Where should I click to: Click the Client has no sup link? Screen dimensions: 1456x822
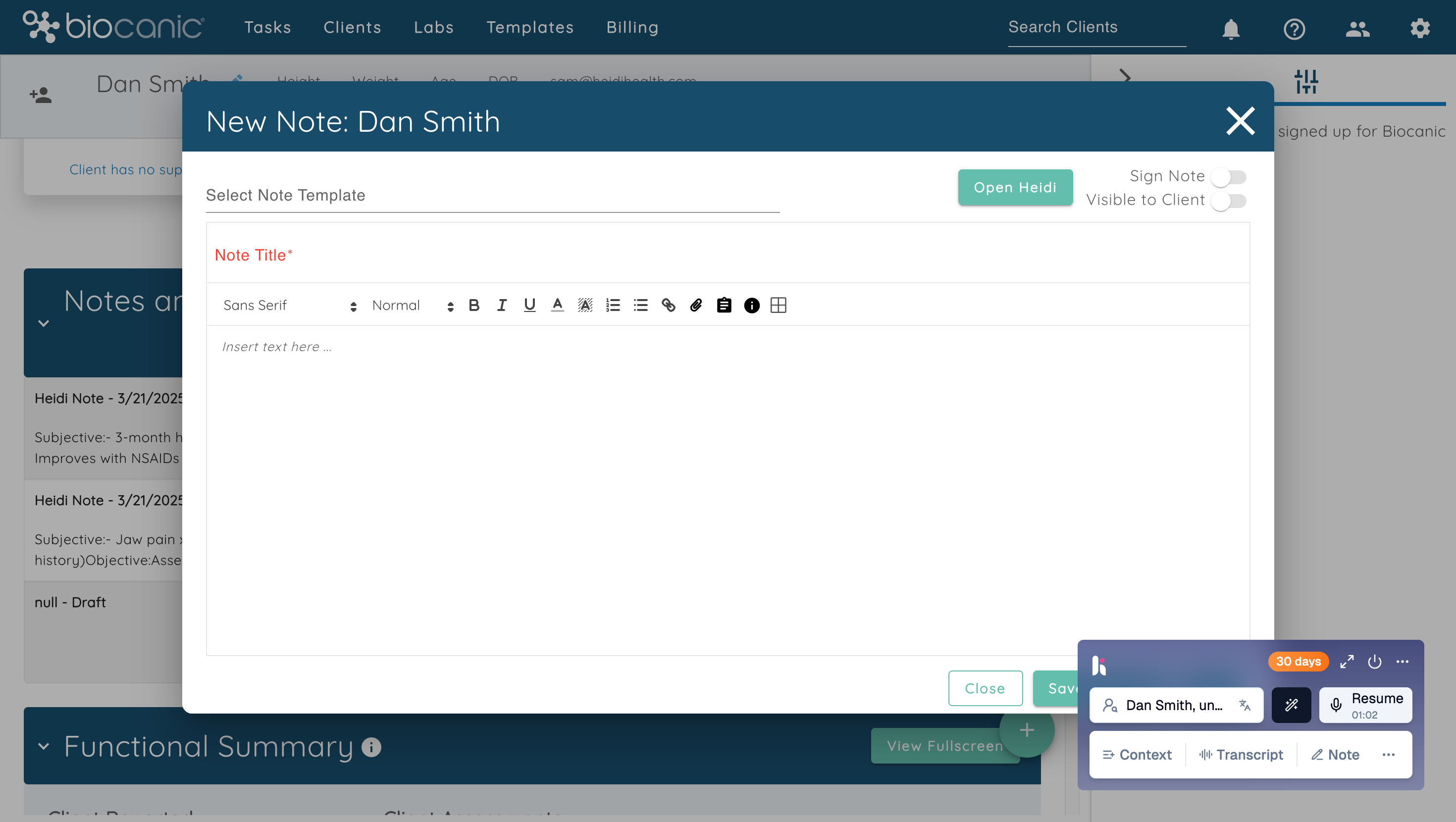tap(125, 170)
